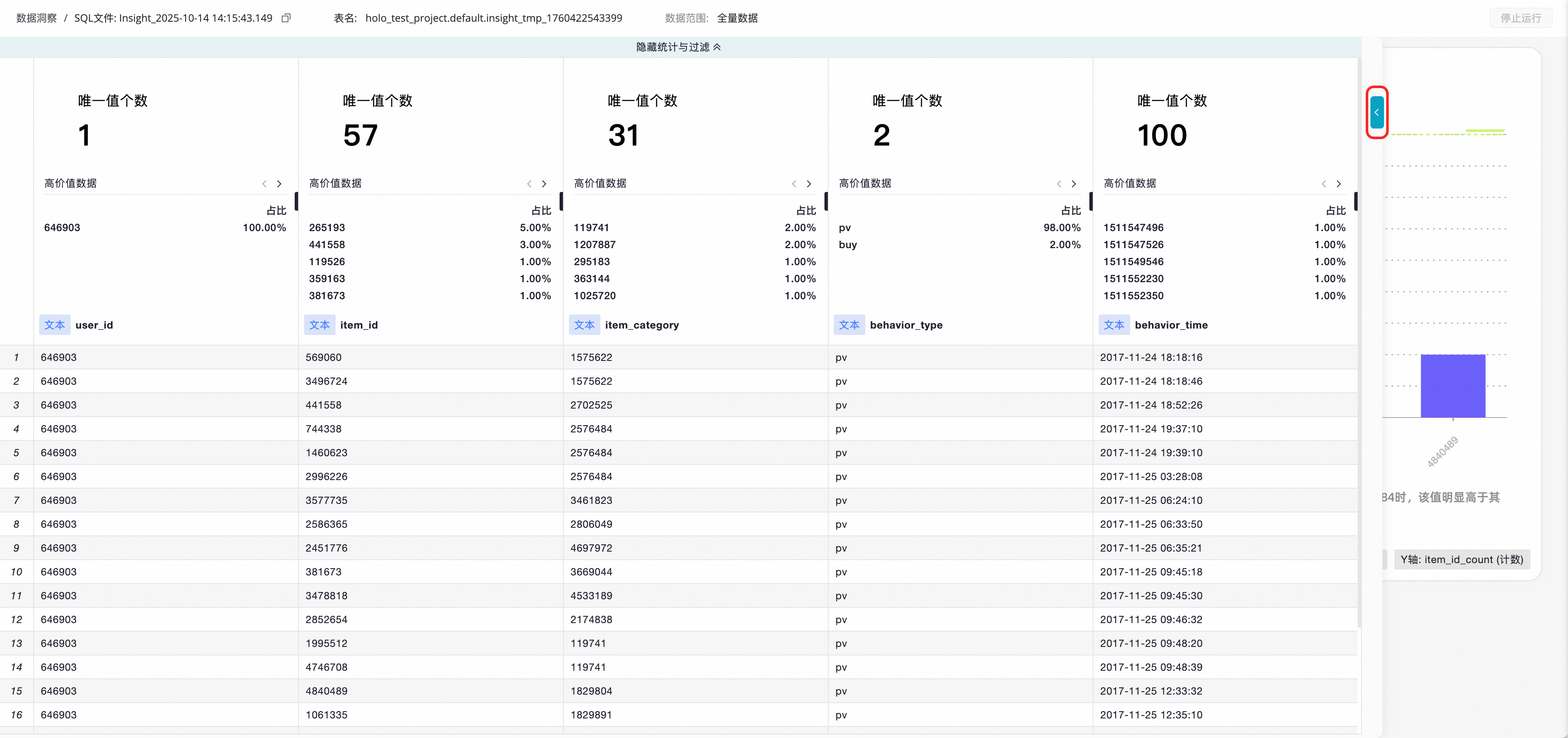
Task: Show previous high-value data page for item_id
Action: point(529,184)
